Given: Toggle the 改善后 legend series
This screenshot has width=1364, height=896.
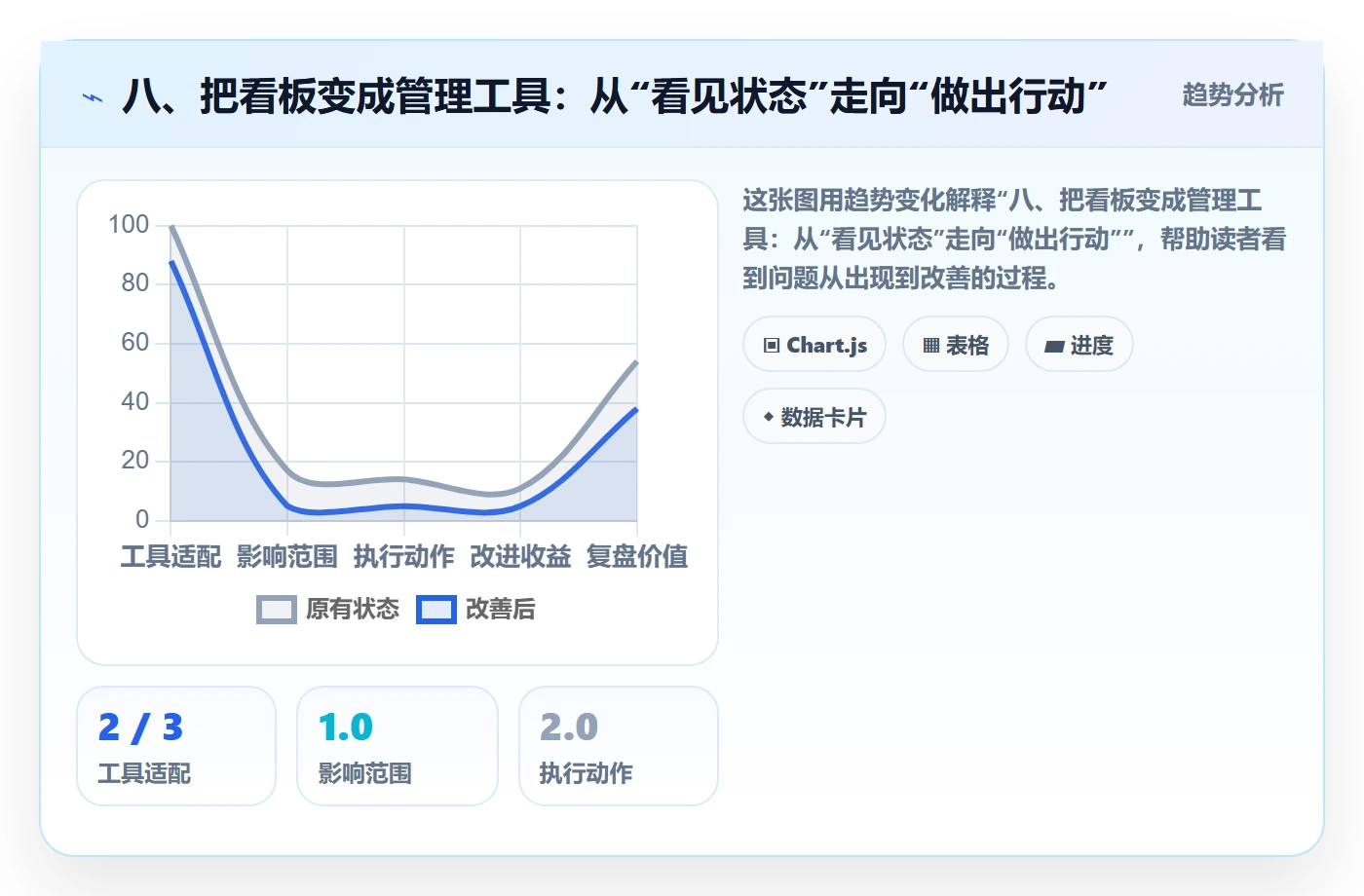Looking at the screenshot, I should [476, 610].
